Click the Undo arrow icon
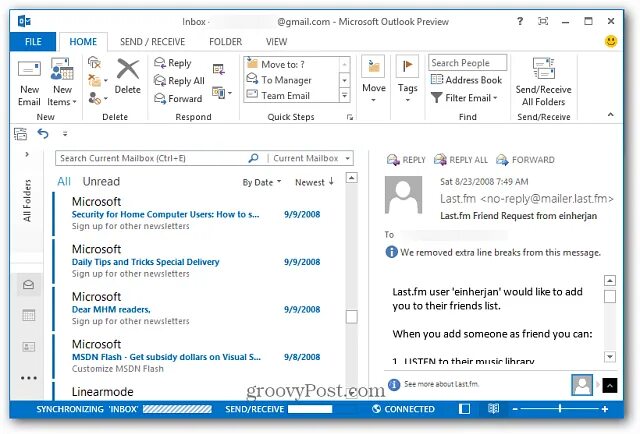Viewport: 640px width, 434px height. [43, 134]
